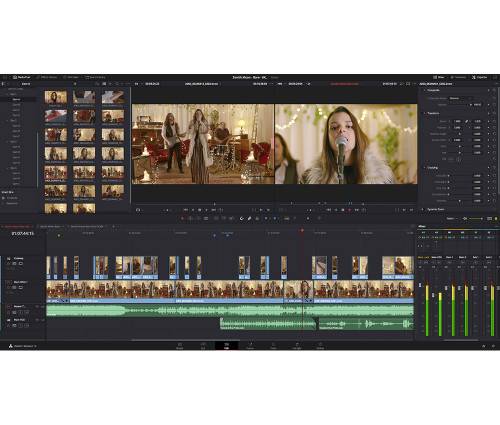Toggle the Media Pool panel button
This screenshot has width=500, height=425.
pos(21,77)
